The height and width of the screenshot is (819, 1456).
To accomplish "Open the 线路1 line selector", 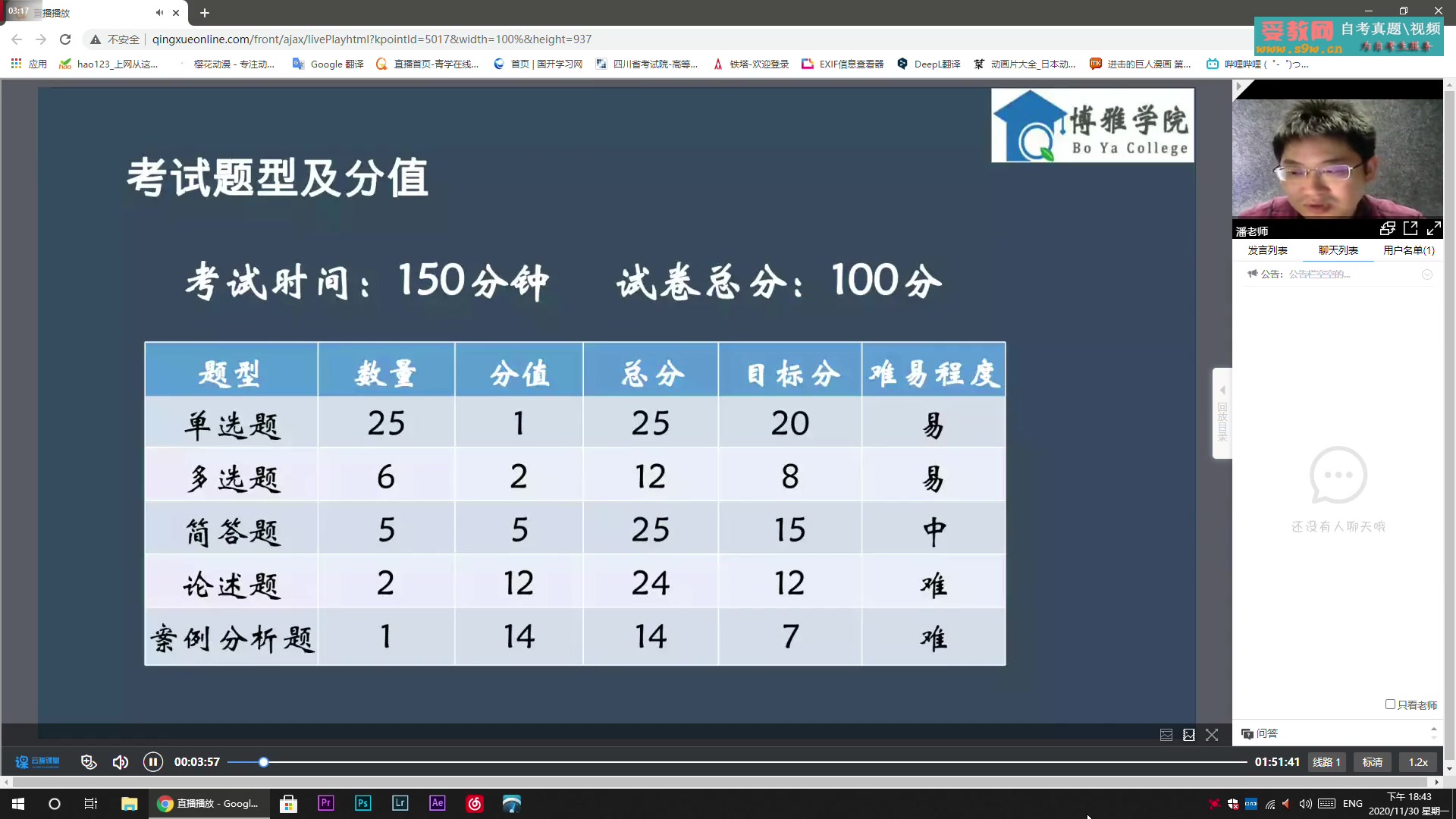I will tap(1326, 762).
